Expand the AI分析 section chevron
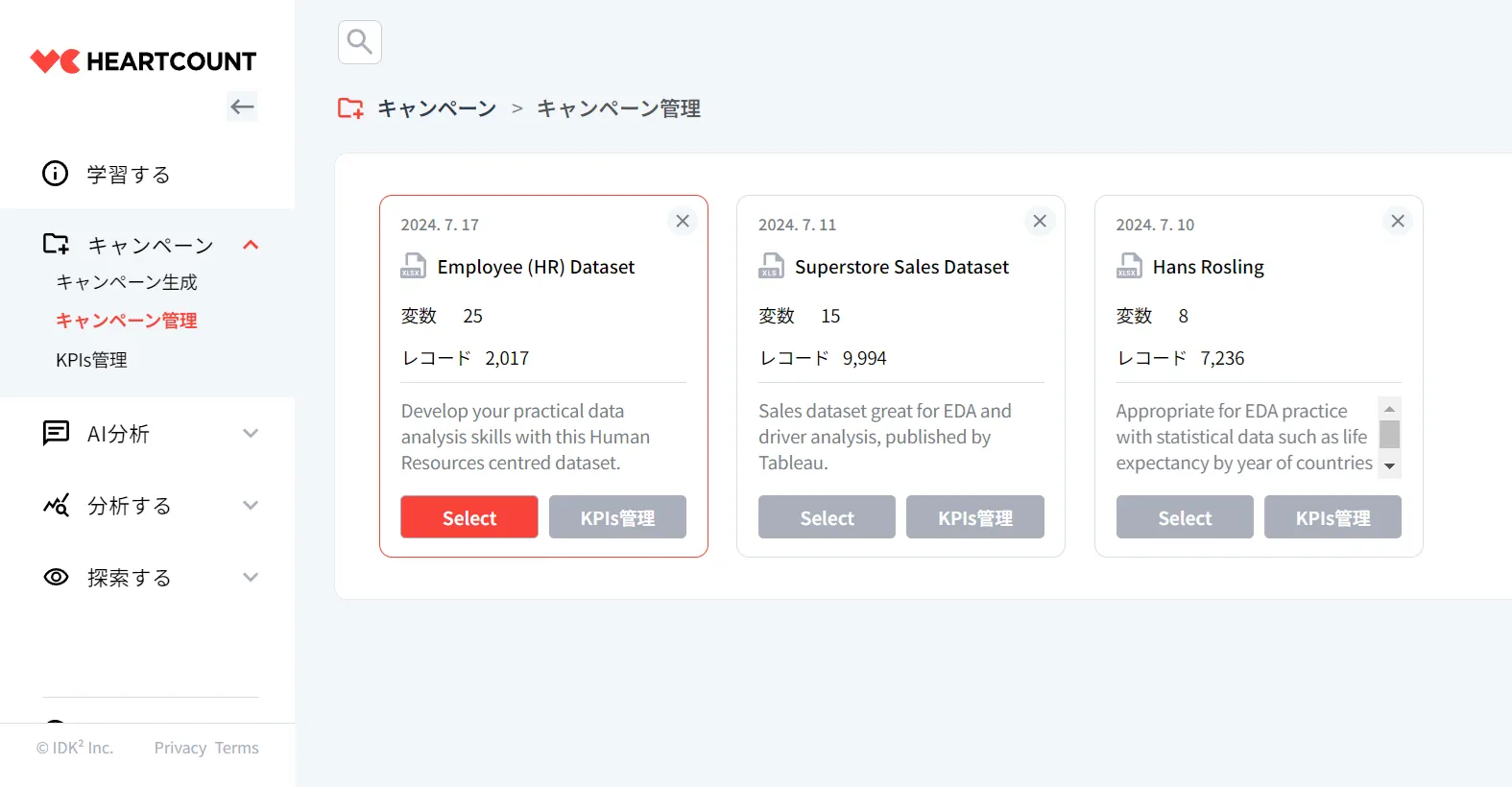Screen dimensions: 1512x787 pos(251,434)
